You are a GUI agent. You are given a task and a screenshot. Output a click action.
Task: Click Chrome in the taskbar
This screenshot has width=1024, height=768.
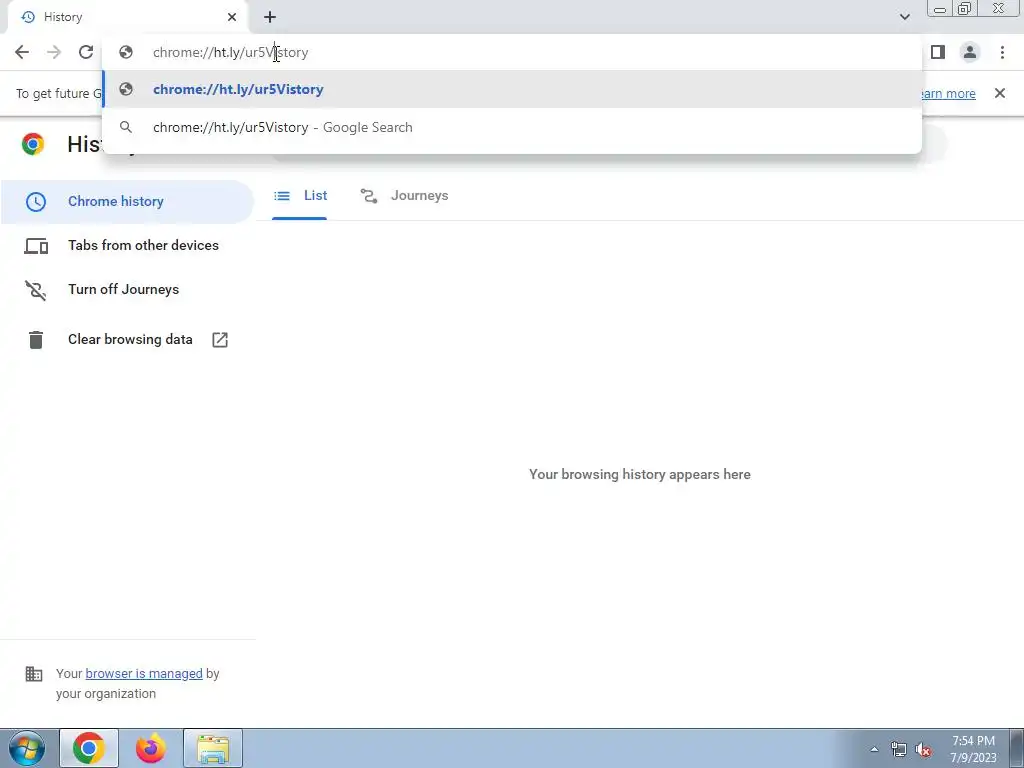click(x=89, y=748)
